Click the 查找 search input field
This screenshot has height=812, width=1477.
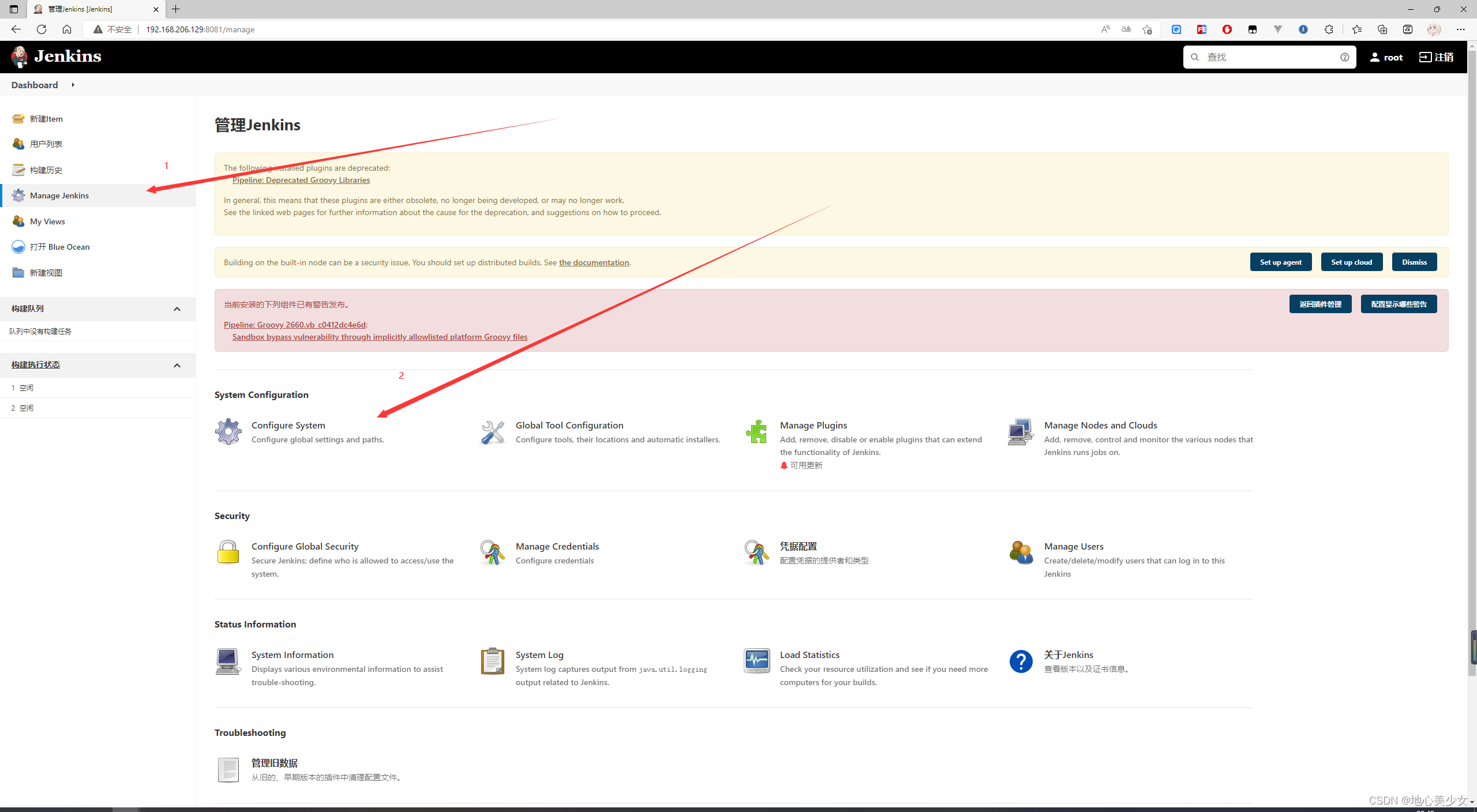click(x=1269, y=57)
